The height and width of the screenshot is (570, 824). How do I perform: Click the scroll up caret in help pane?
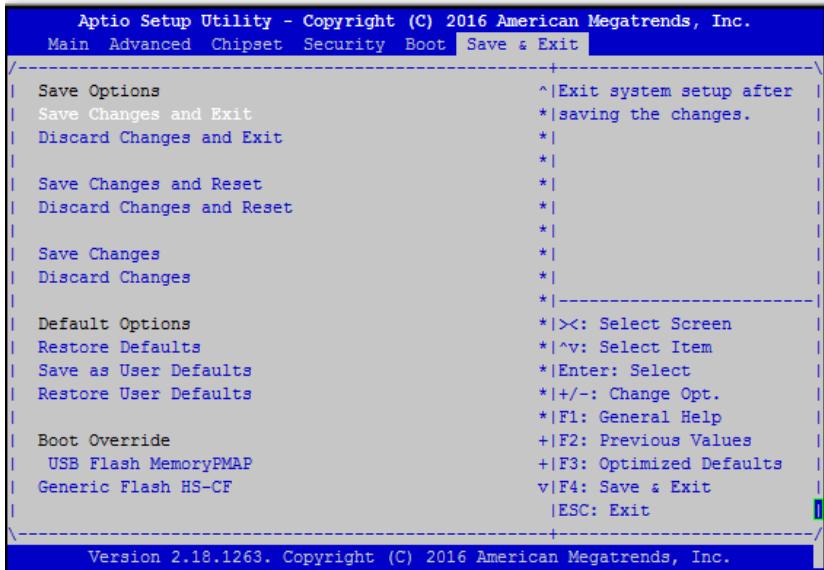(543, 92)
